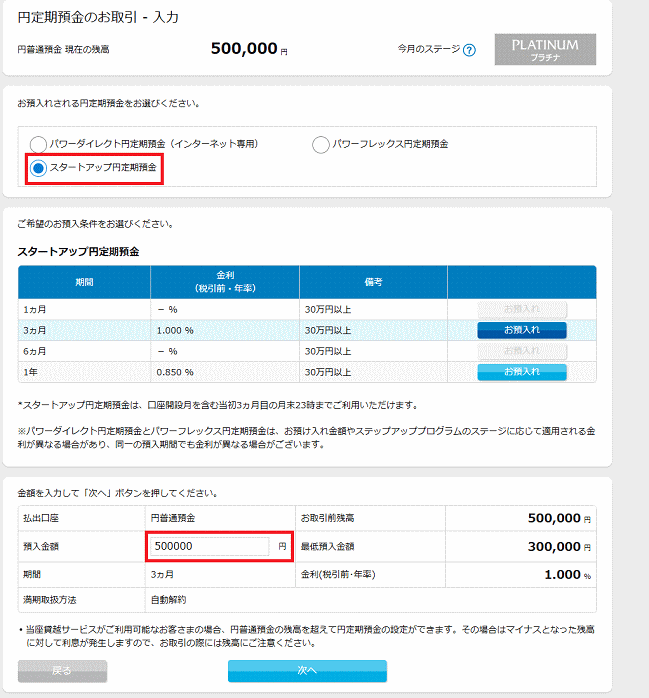Screen dimensions: 649x698
Task: Click the 最低預入金額 300,000 value
Action: (x=555, y=547)
